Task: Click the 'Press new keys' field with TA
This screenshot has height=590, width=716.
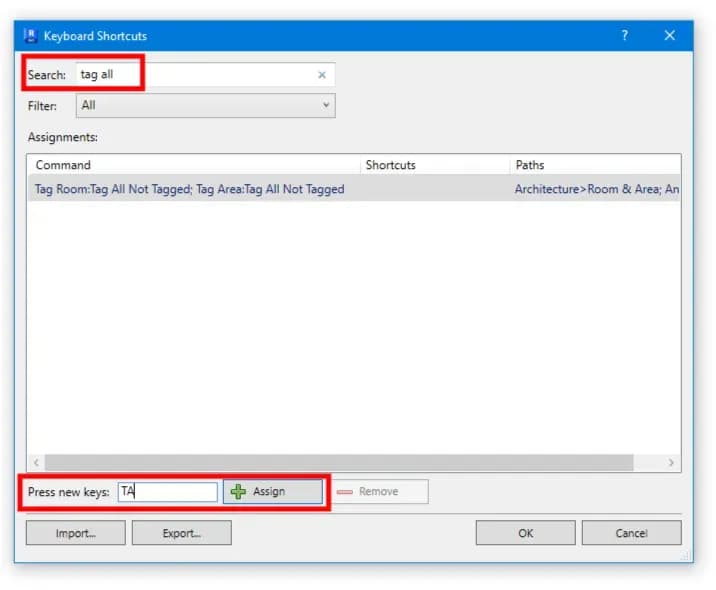Action: click(x=168, y=492)
